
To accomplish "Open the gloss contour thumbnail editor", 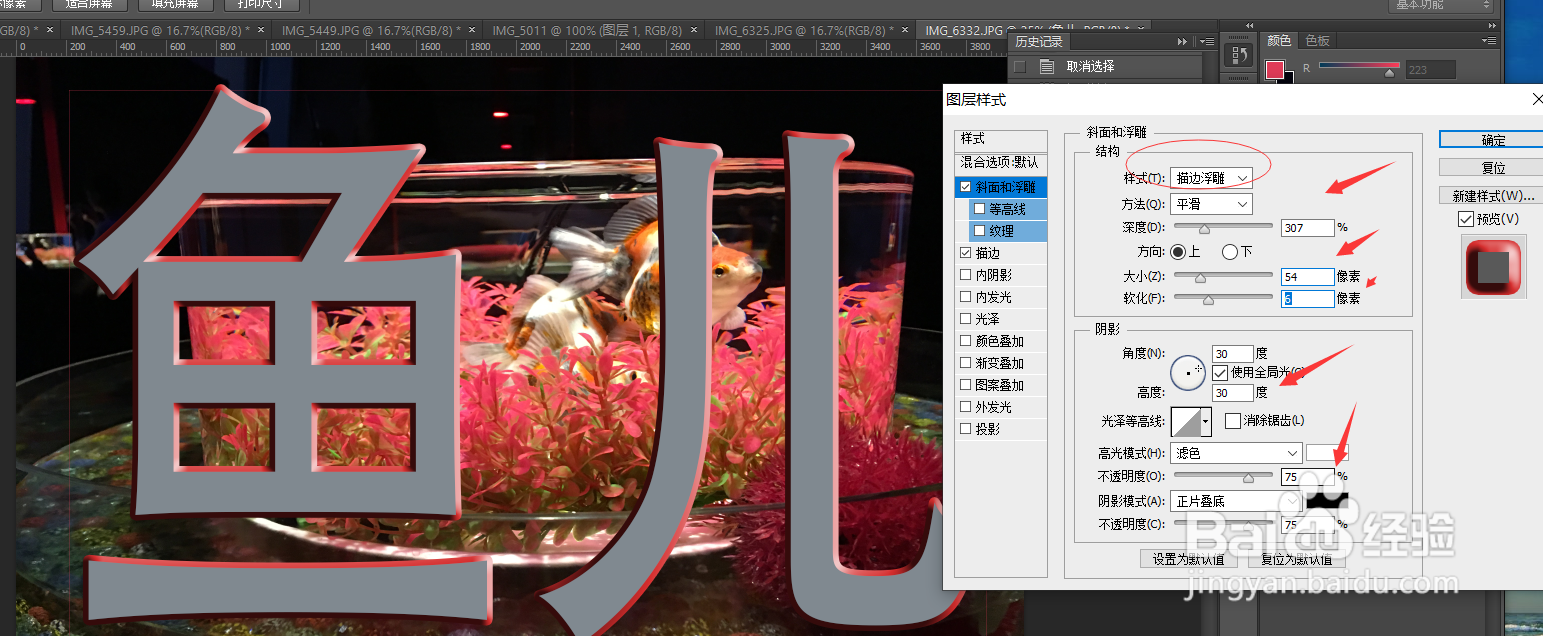I will point(1185,421).
